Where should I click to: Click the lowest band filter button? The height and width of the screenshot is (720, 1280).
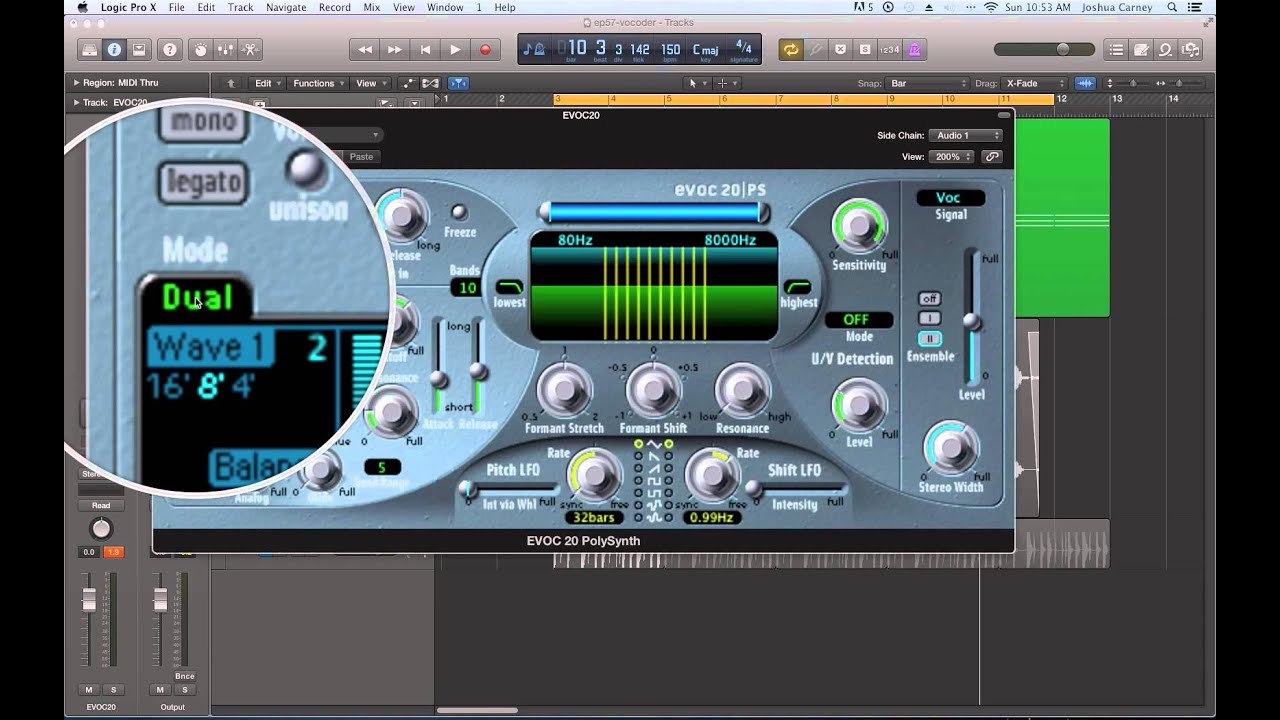[509, 287]
